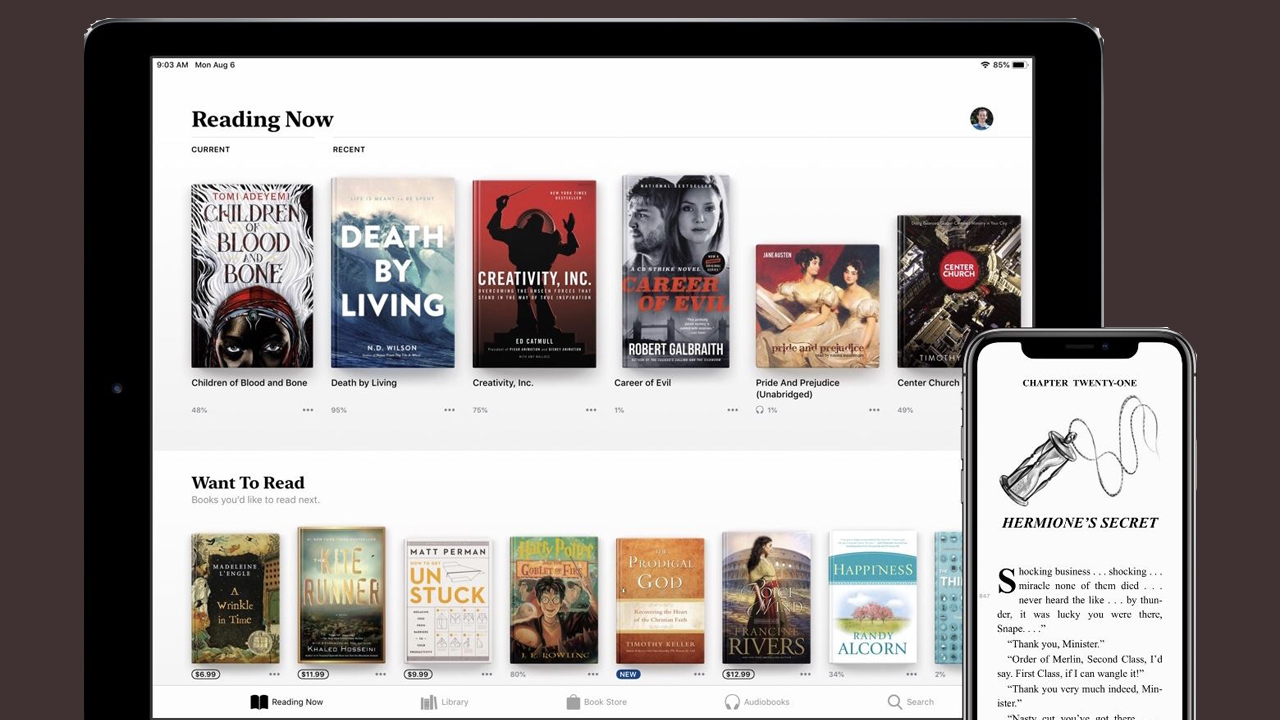
Task: Click the 'Reading Now' page heading
Action: pyautogui.click(x=262, y=120)
